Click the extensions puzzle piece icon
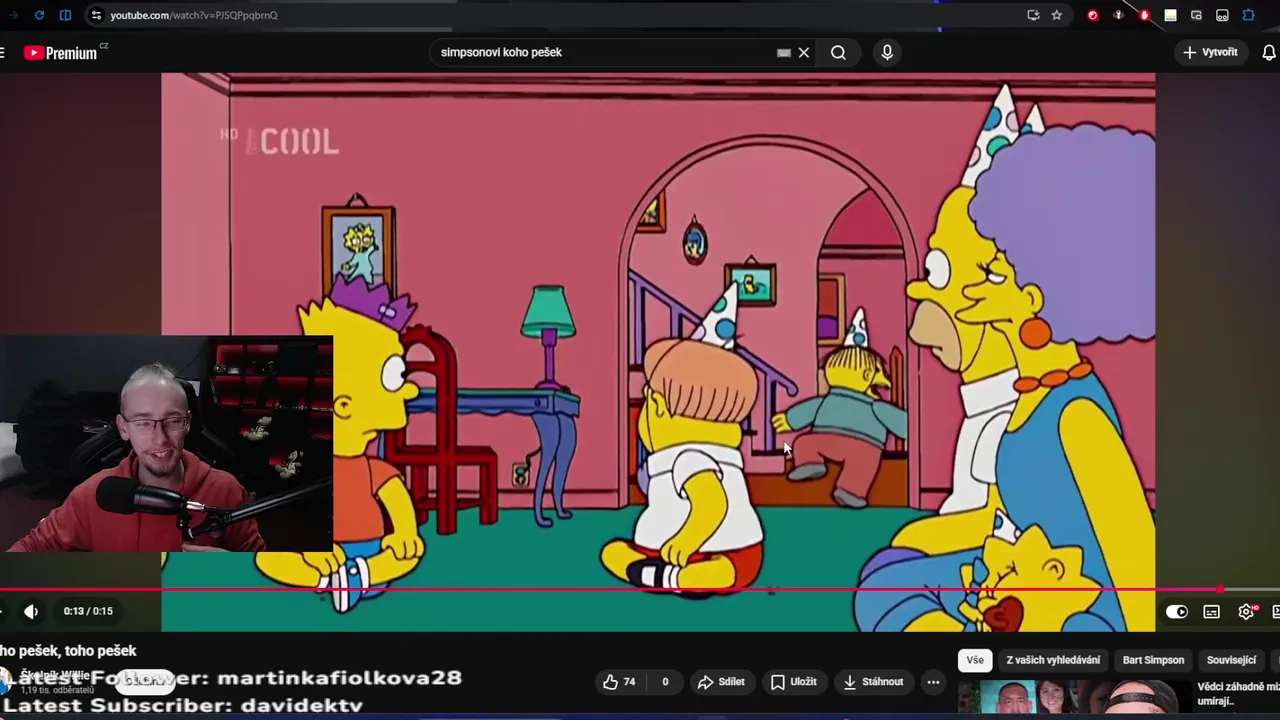 click(x=1249, y=15)
